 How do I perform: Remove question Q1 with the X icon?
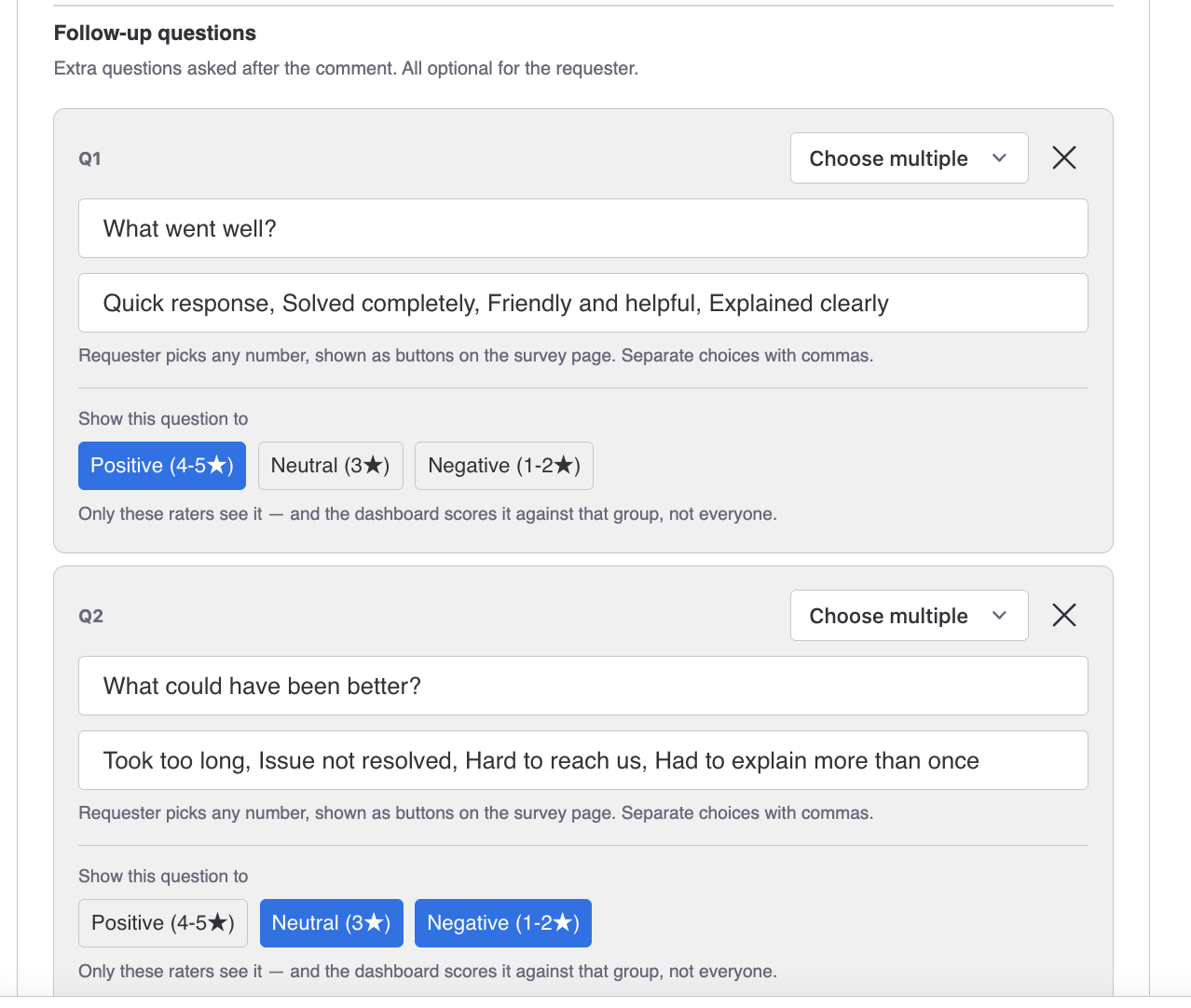[1063, 157]
